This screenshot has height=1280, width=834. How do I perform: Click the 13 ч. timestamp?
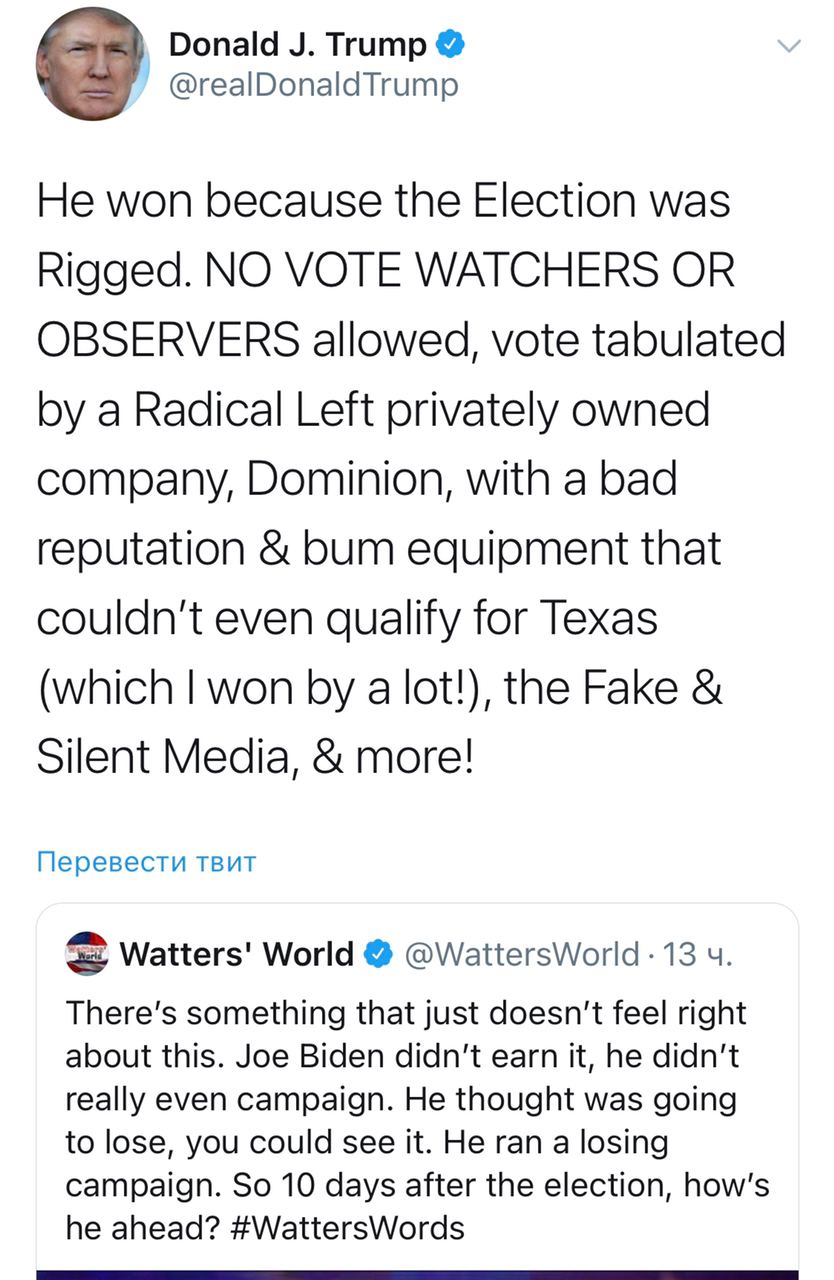[x=699, y=954]
